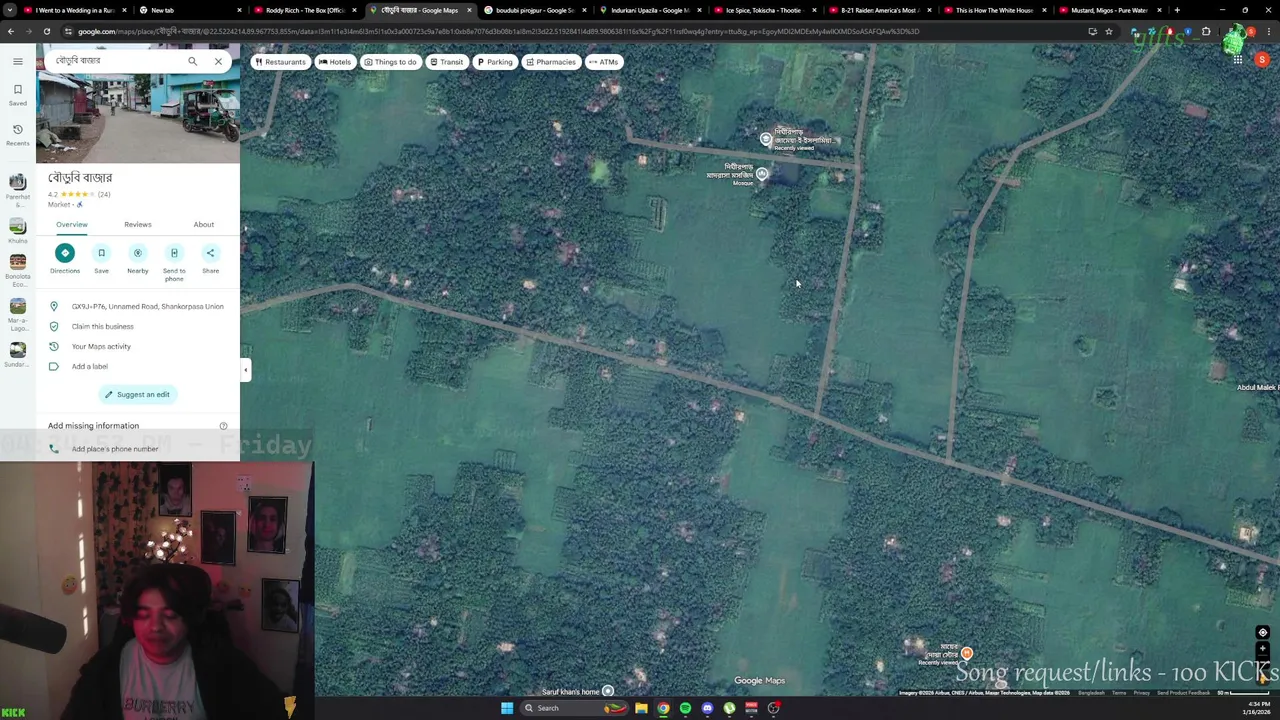
Task: Click the search magnifier icon
Action: pyautogui.click(x=192, y=61)
